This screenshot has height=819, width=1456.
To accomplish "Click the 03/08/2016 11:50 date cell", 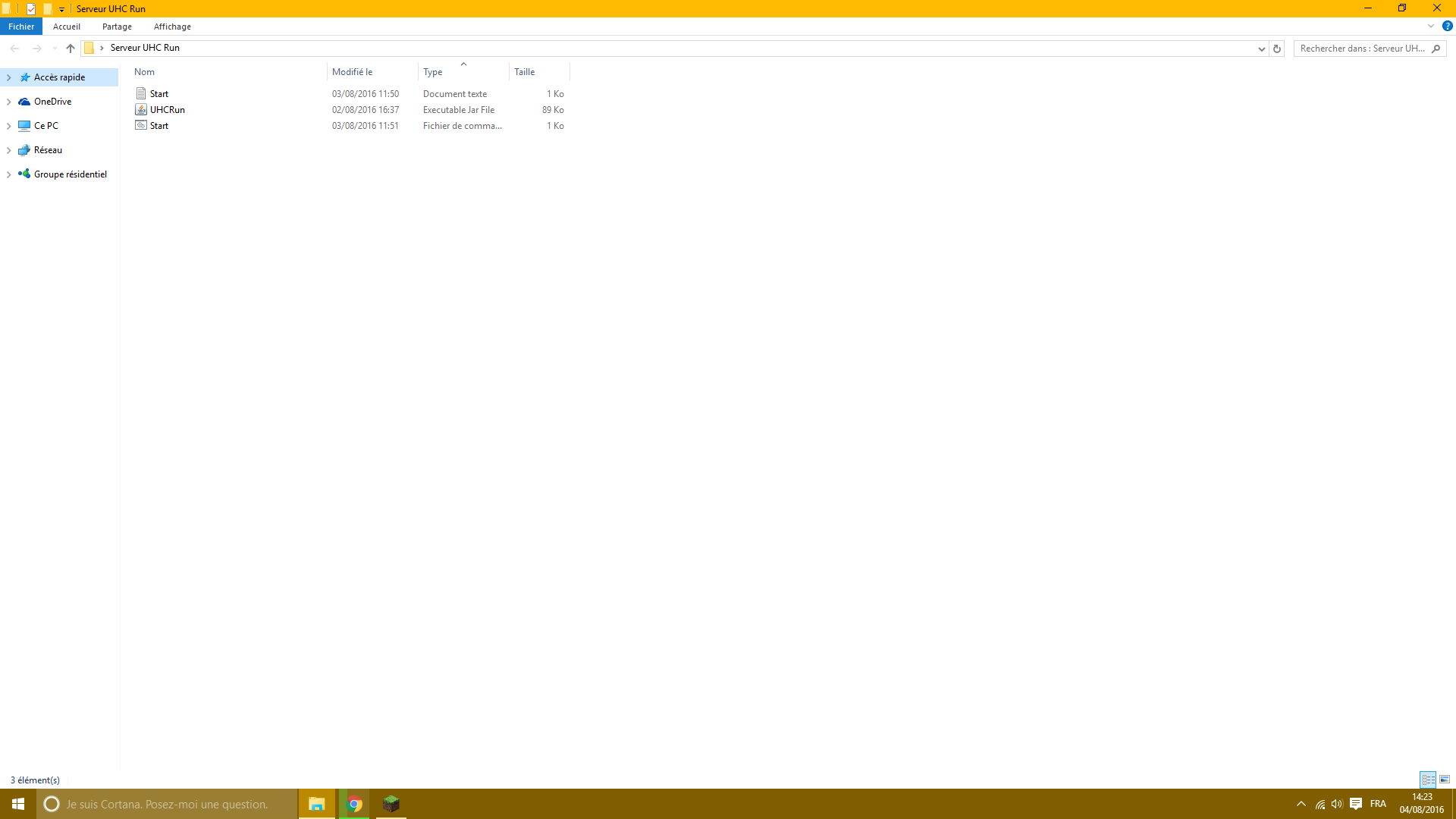I will tap(366, 94).
